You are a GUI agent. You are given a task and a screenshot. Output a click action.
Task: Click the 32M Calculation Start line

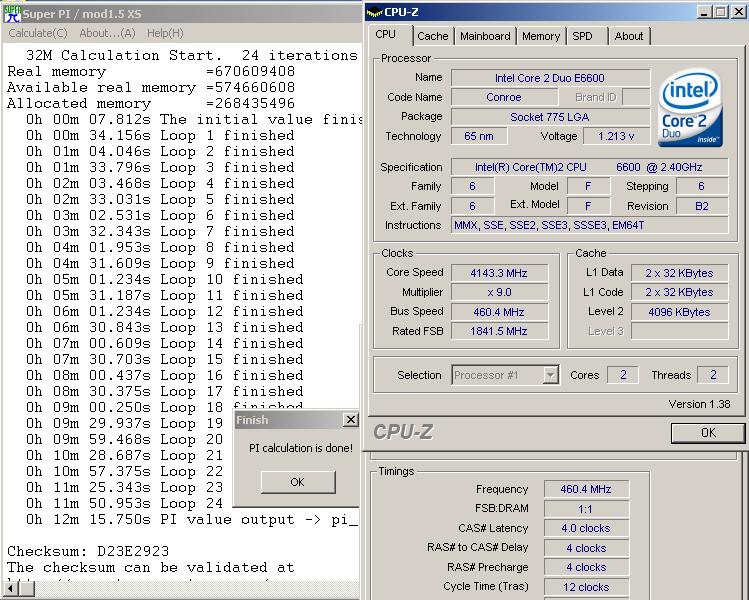192,55
